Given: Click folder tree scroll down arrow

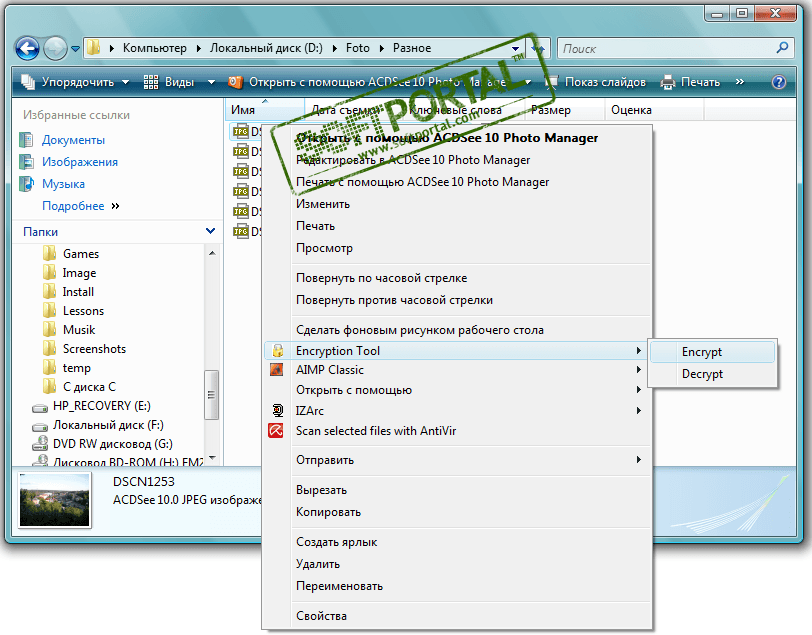Looking at the screenshot, I should pos(212,458).
